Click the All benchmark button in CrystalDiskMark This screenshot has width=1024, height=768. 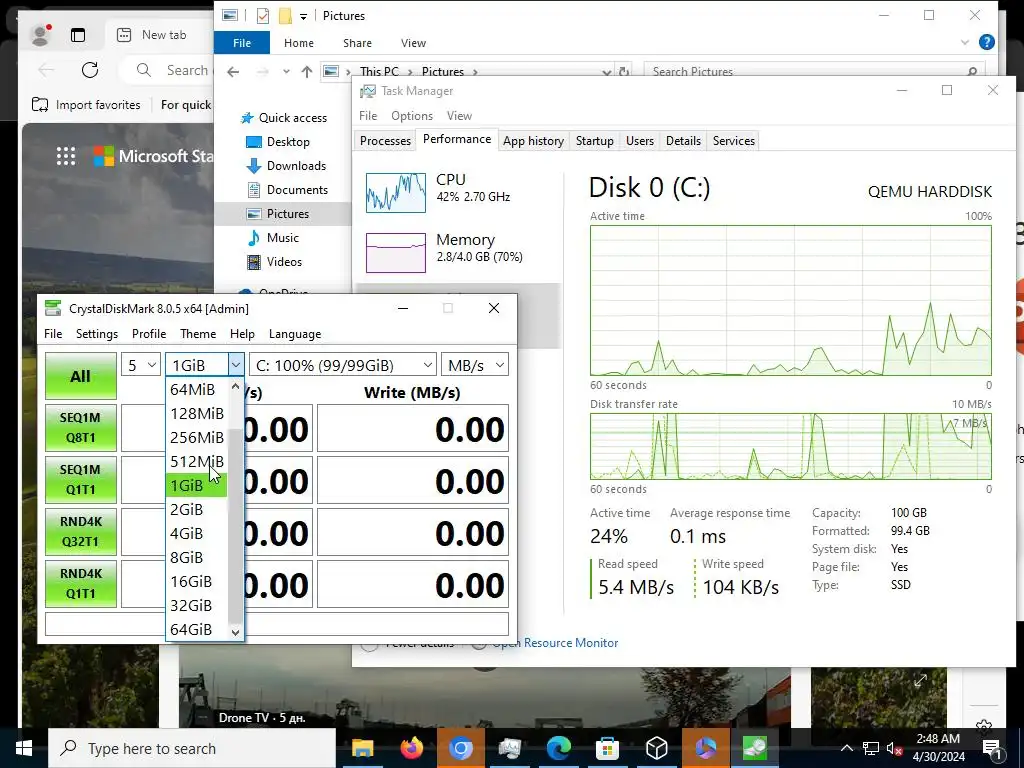tap(80, 376)
